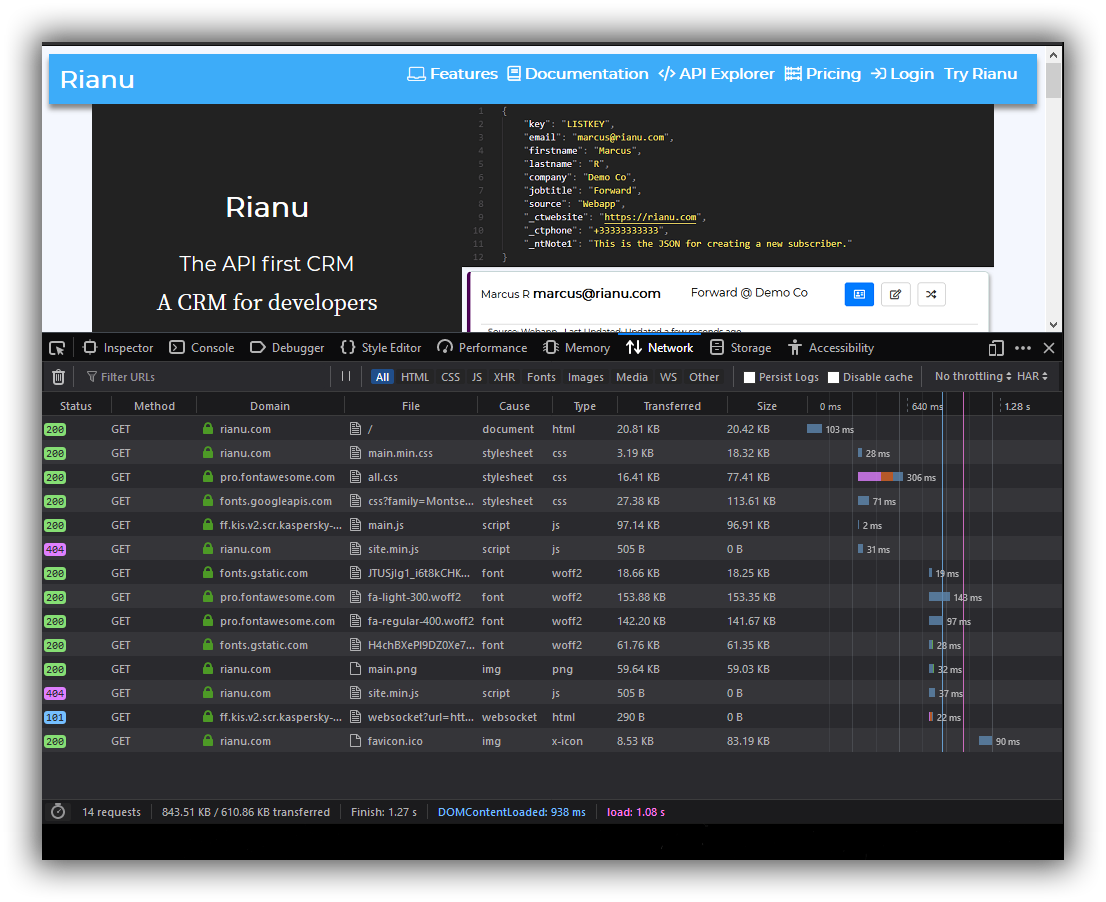This screenshot has width=1106, height=902.
Task: Click the element picker icon in devtools
Action: click(57, 348)
